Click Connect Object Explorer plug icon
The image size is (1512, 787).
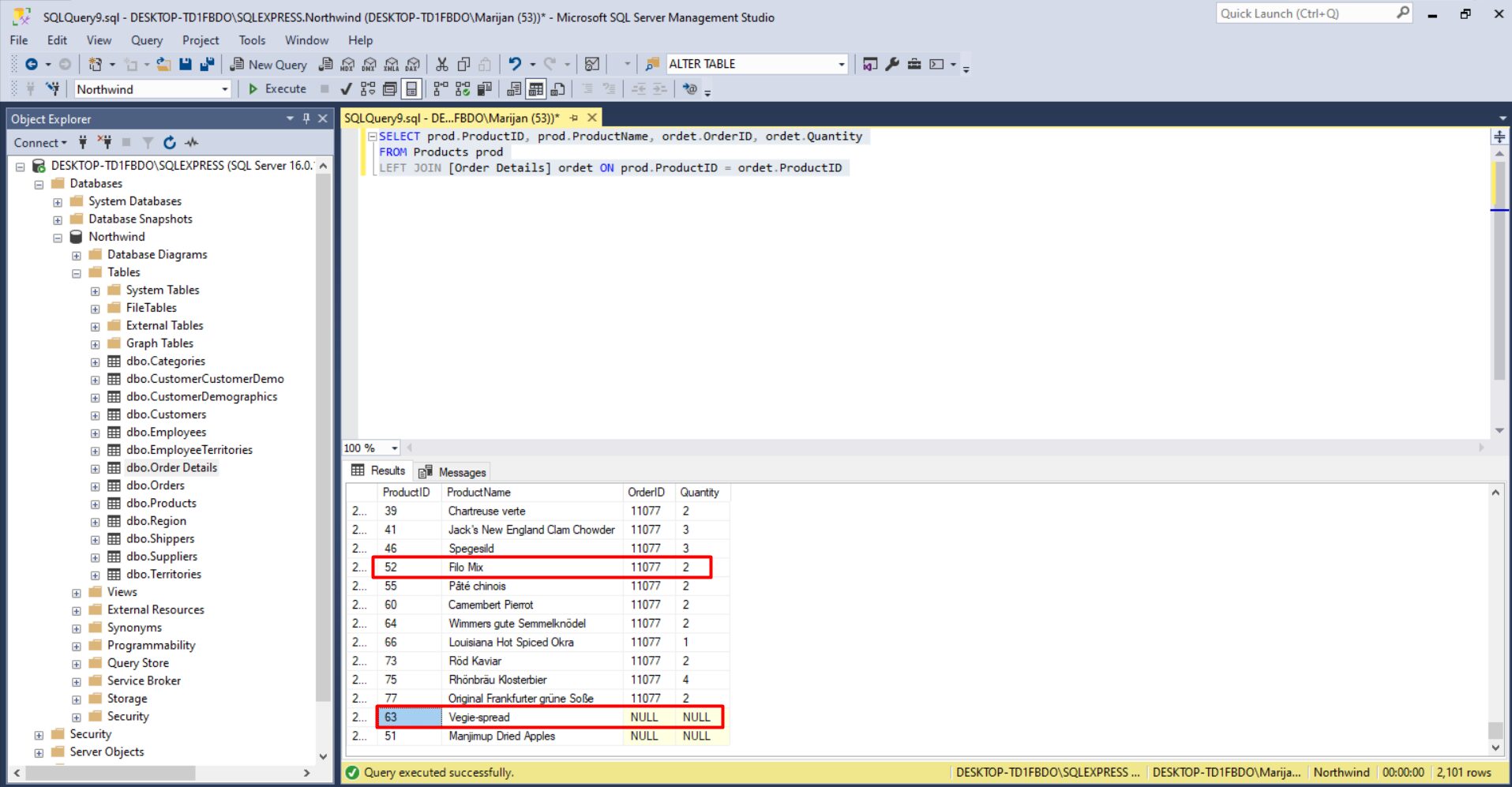(83, 142)
